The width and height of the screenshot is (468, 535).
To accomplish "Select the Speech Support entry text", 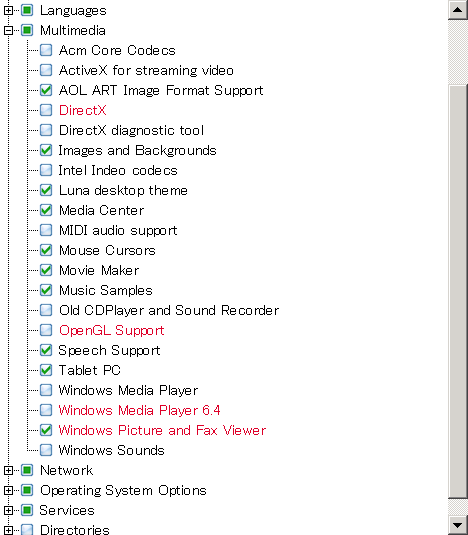I will [109, 350].
